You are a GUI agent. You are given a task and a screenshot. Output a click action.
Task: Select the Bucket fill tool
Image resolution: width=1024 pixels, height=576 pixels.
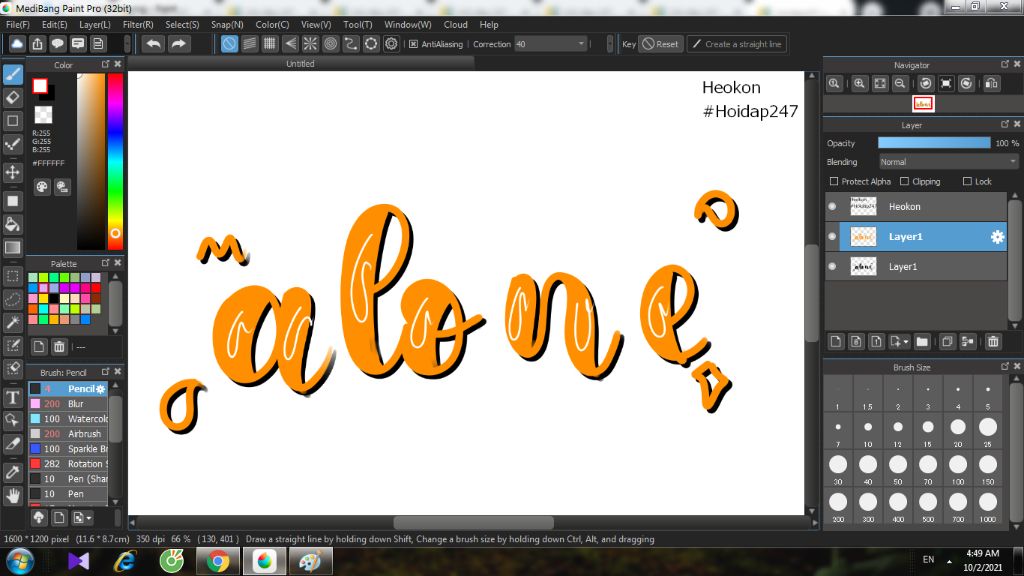pyautogui.click(x=13, y=224)
